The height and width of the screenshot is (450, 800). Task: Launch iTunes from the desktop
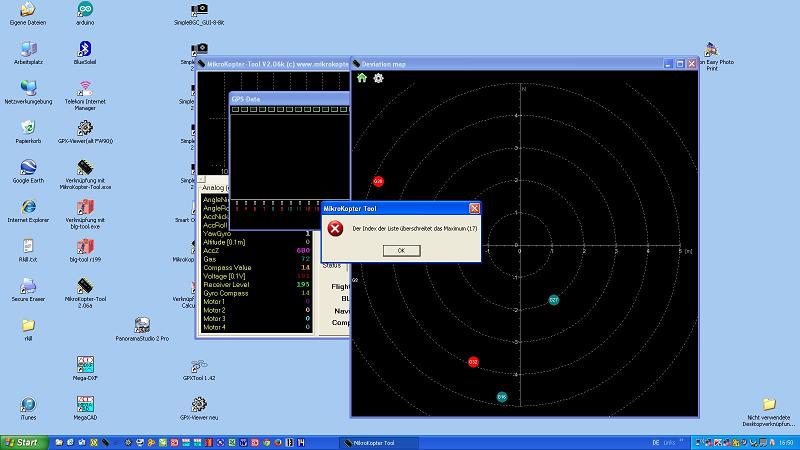coord(28,408)
